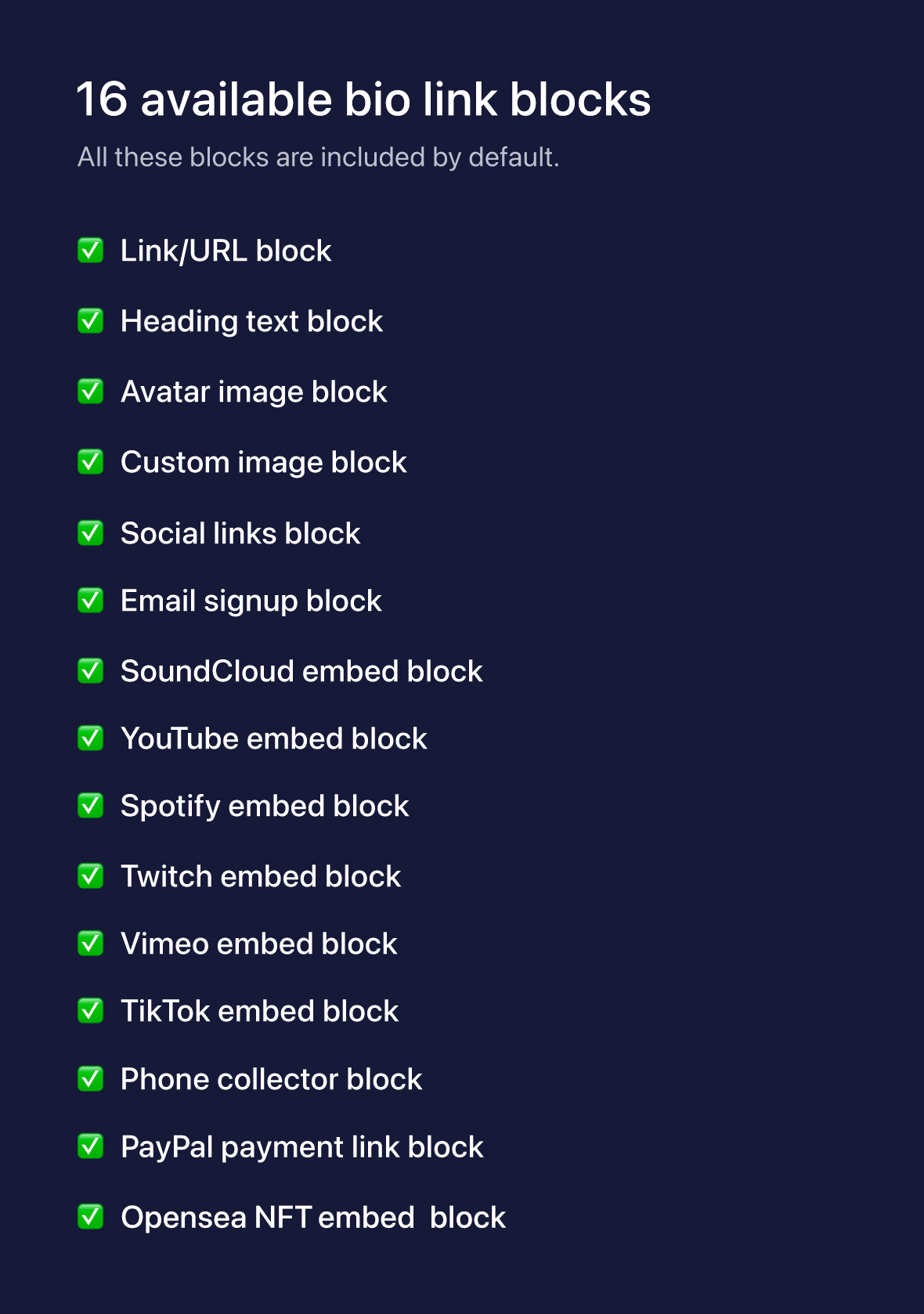Image resolution: width=924 pixels, height=1314 pixels.
Task: Click the checkmark beside Email signup block
Action: click(x=91, y=601)
